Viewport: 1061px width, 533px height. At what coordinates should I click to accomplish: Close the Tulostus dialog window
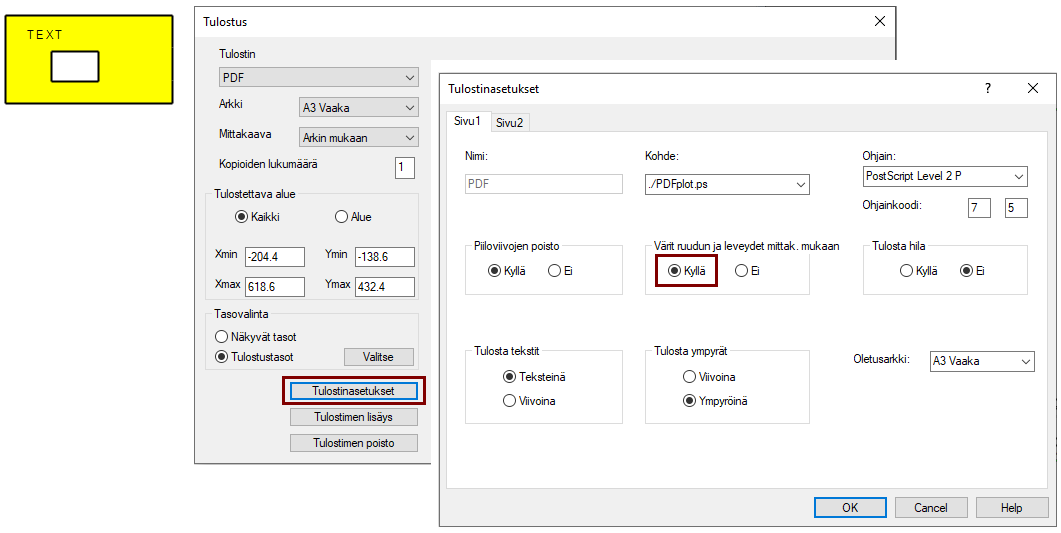[880, 21]
